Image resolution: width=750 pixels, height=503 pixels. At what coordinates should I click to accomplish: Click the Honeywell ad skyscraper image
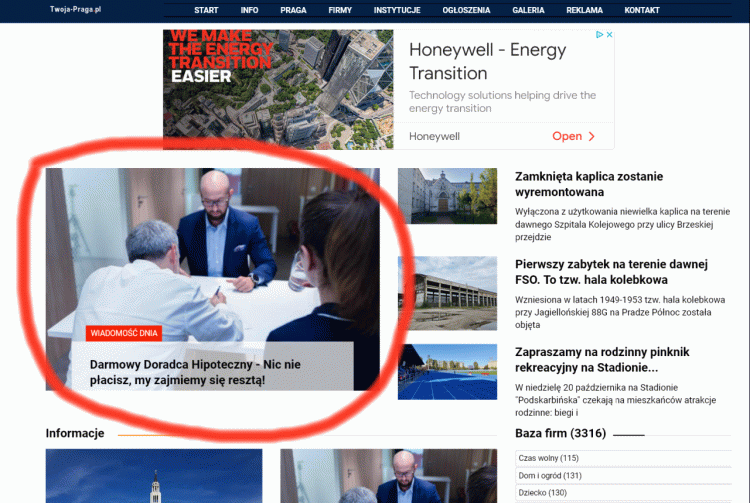point(278,90)
